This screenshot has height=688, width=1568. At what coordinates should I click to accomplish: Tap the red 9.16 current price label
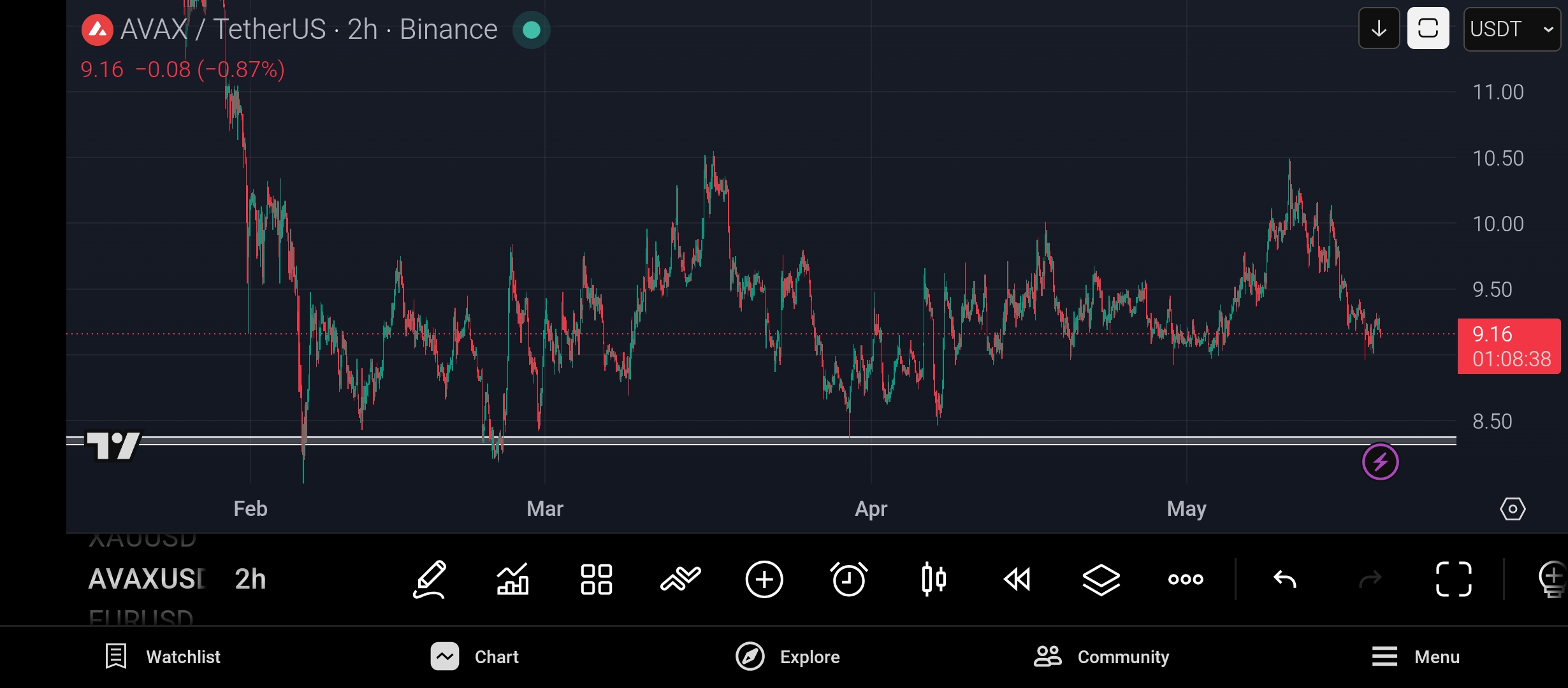point(1509,346)
